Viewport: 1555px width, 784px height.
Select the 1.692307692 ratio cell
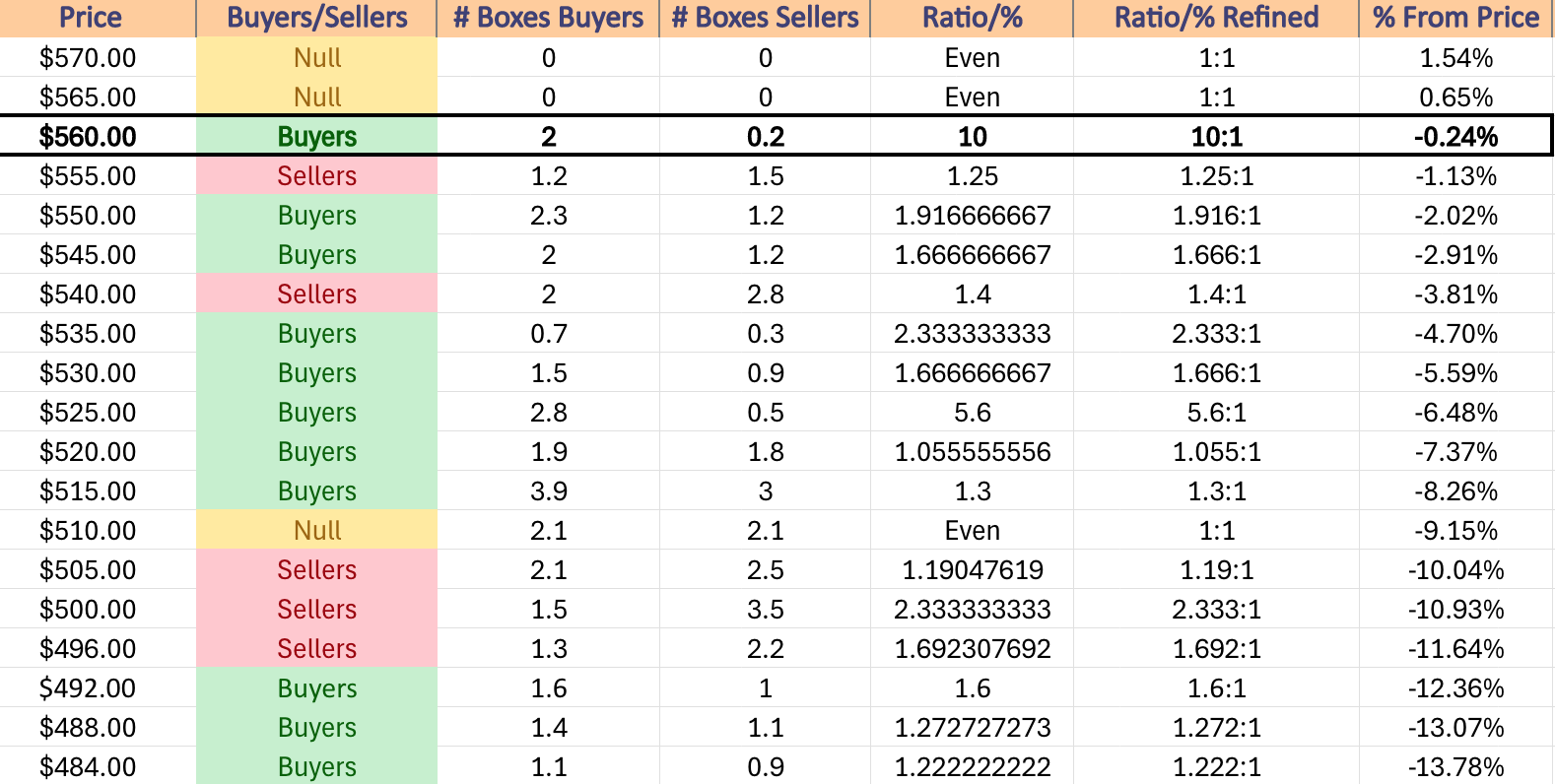tap(972, 648)
